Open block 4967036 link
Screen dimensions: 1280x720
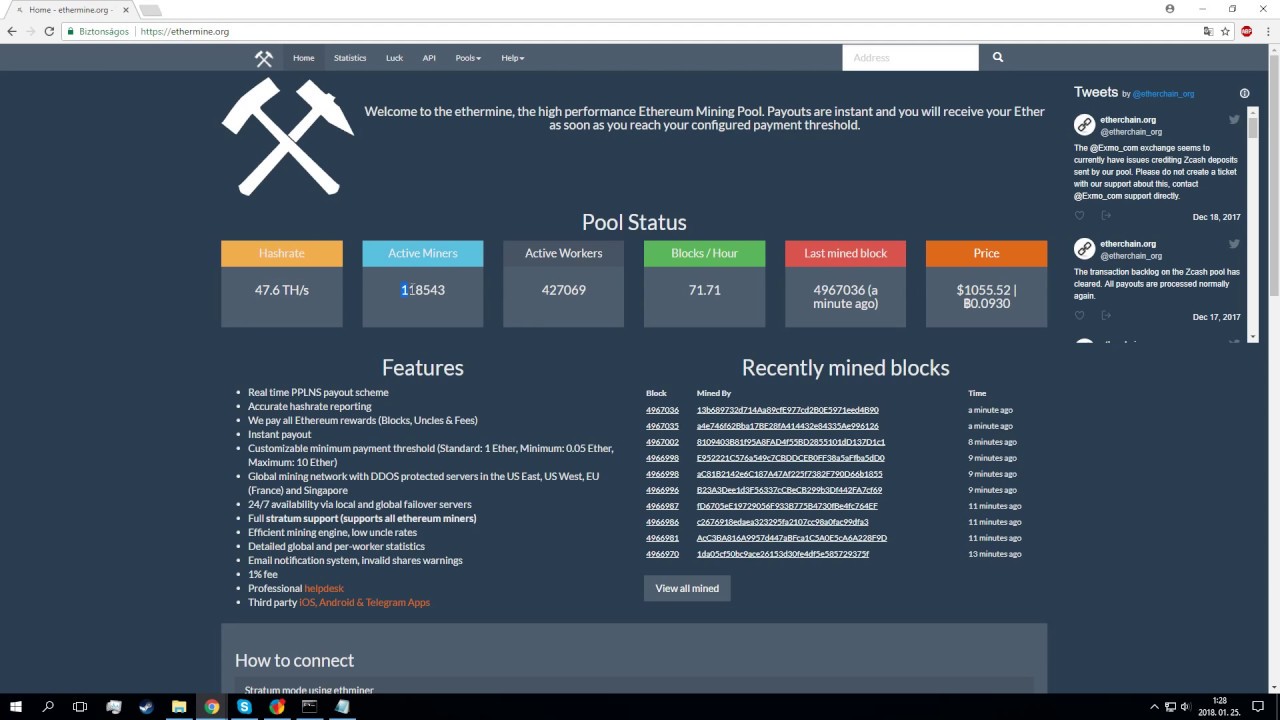(662, 410)
